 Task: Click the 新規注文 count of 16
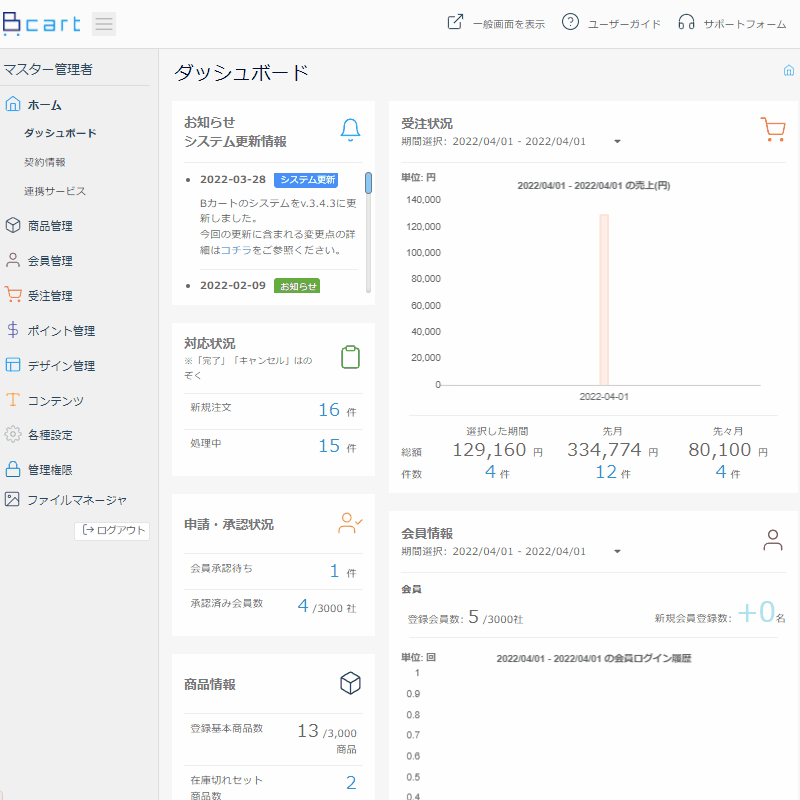[329, 410]
